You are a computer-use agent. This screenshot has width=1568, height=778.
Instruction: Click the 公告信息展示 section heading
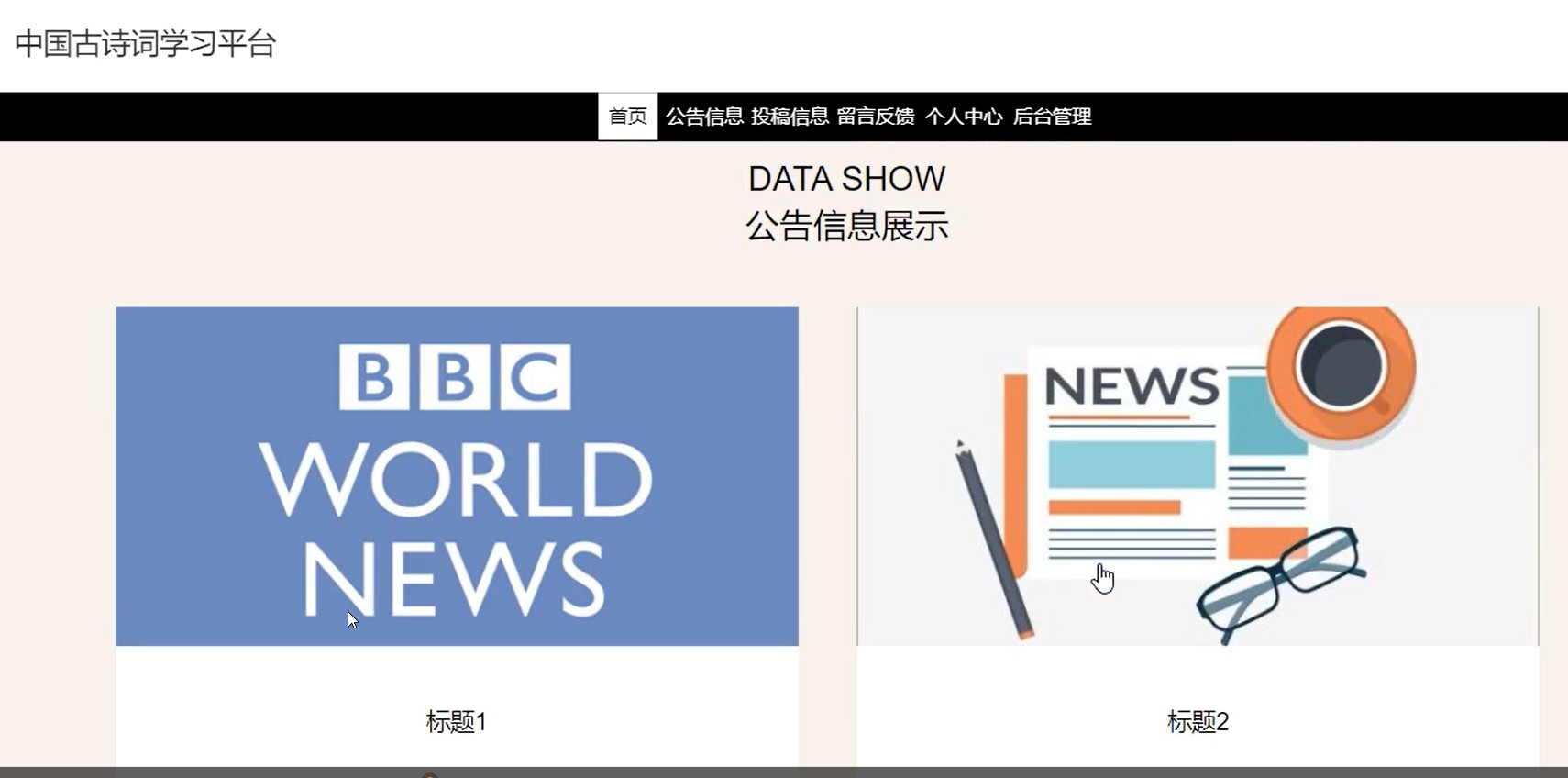click(846, 226)
